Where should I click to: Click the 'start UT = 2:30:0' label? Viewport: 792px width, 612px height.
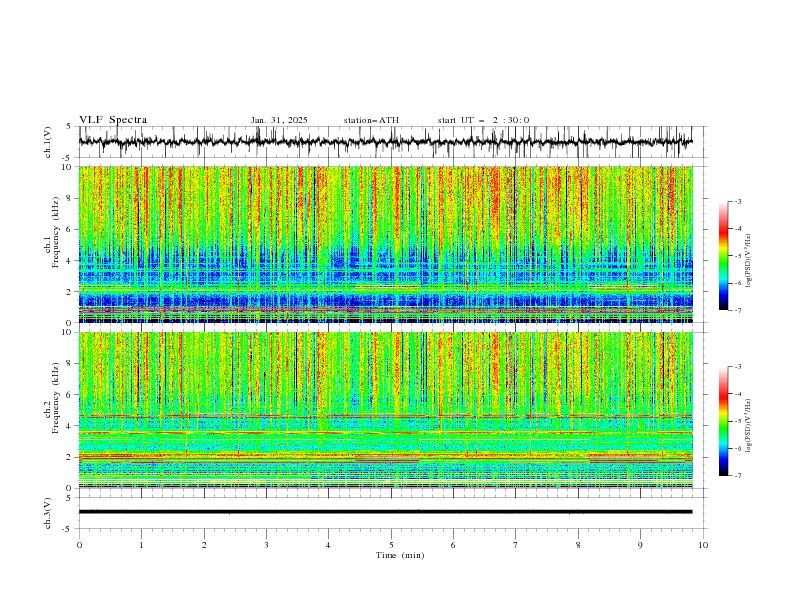click(x=483, y=120)
